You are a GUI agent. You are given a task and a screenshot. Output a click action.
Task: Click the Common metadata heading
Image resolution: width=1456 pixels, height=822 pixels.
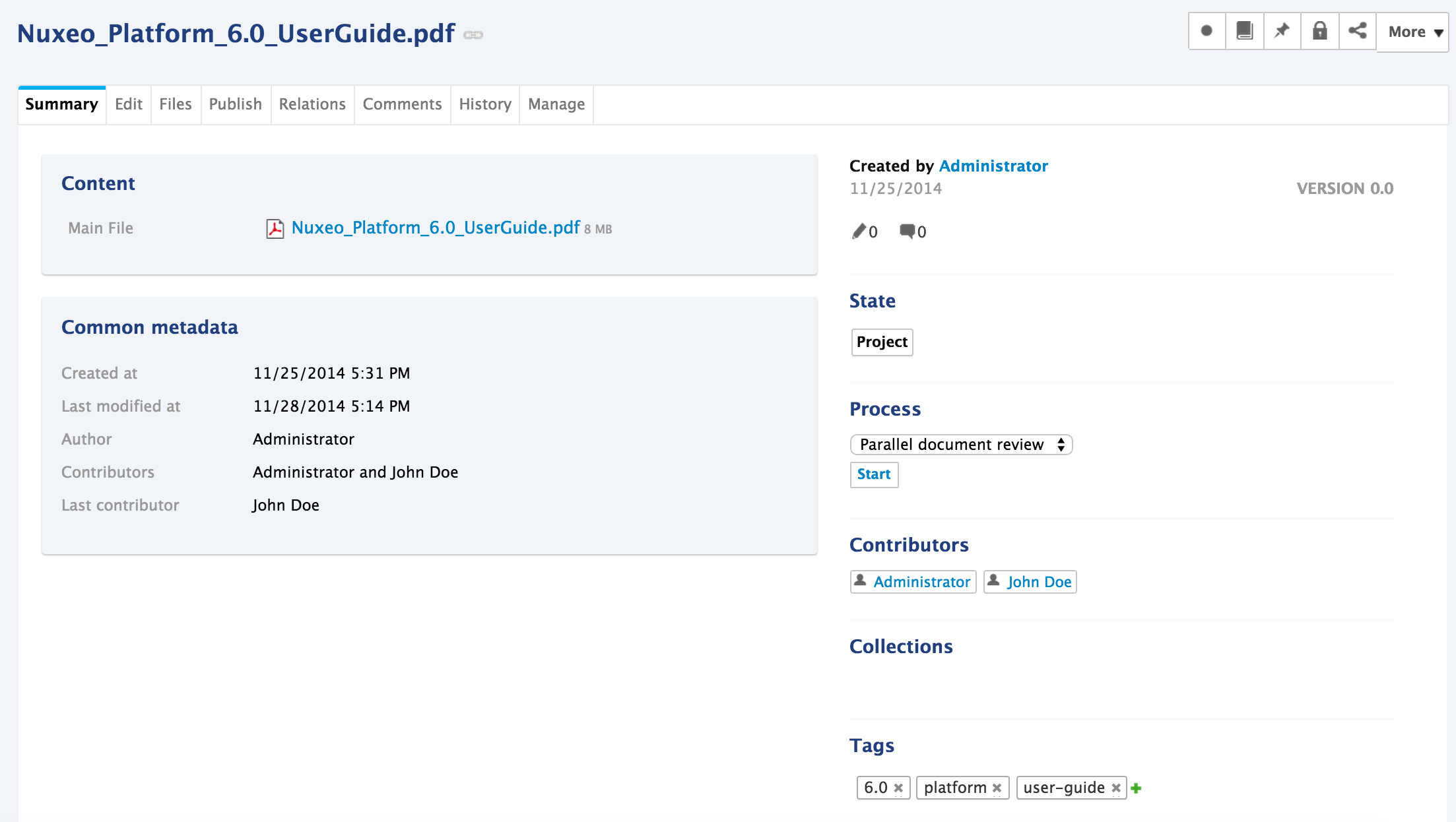point(150,327)
